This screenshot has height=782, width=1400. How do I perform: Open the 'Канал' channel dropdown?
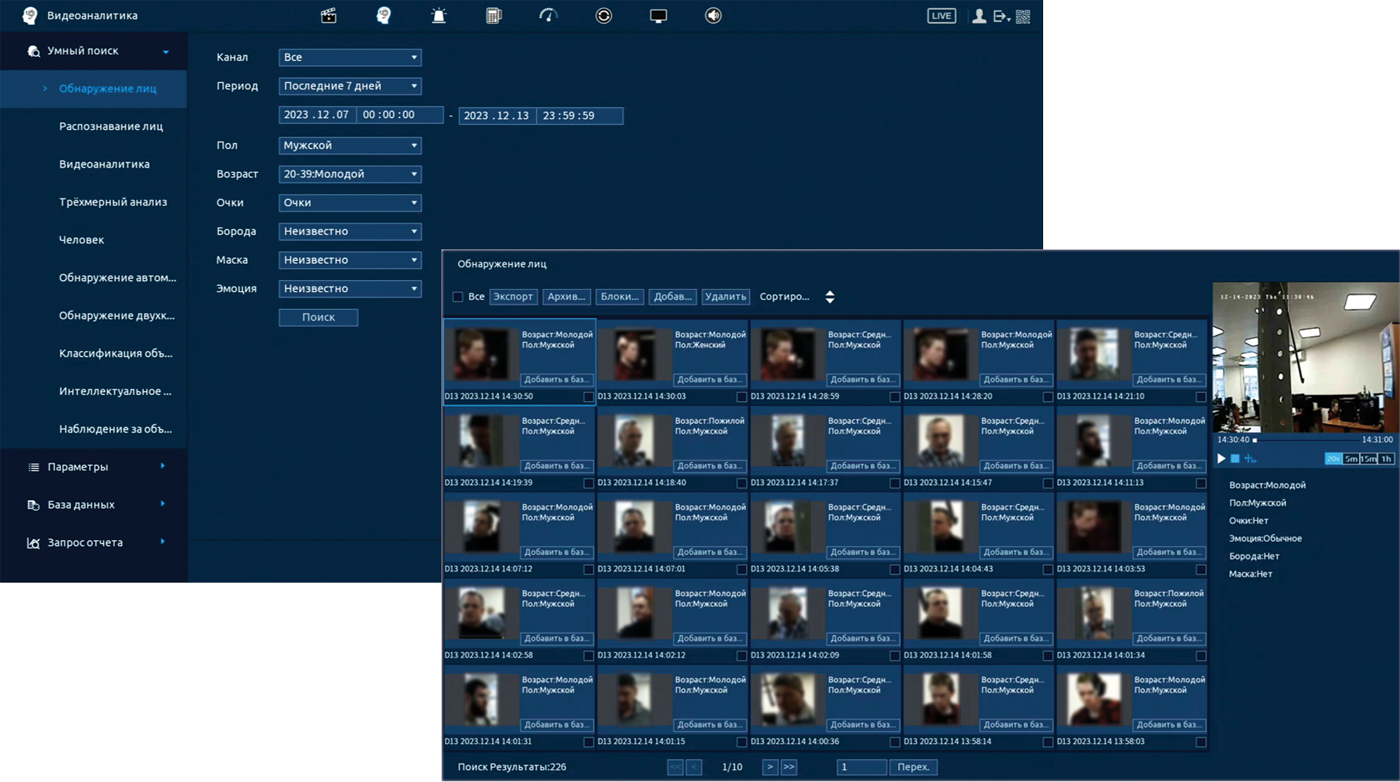(349, 58)
